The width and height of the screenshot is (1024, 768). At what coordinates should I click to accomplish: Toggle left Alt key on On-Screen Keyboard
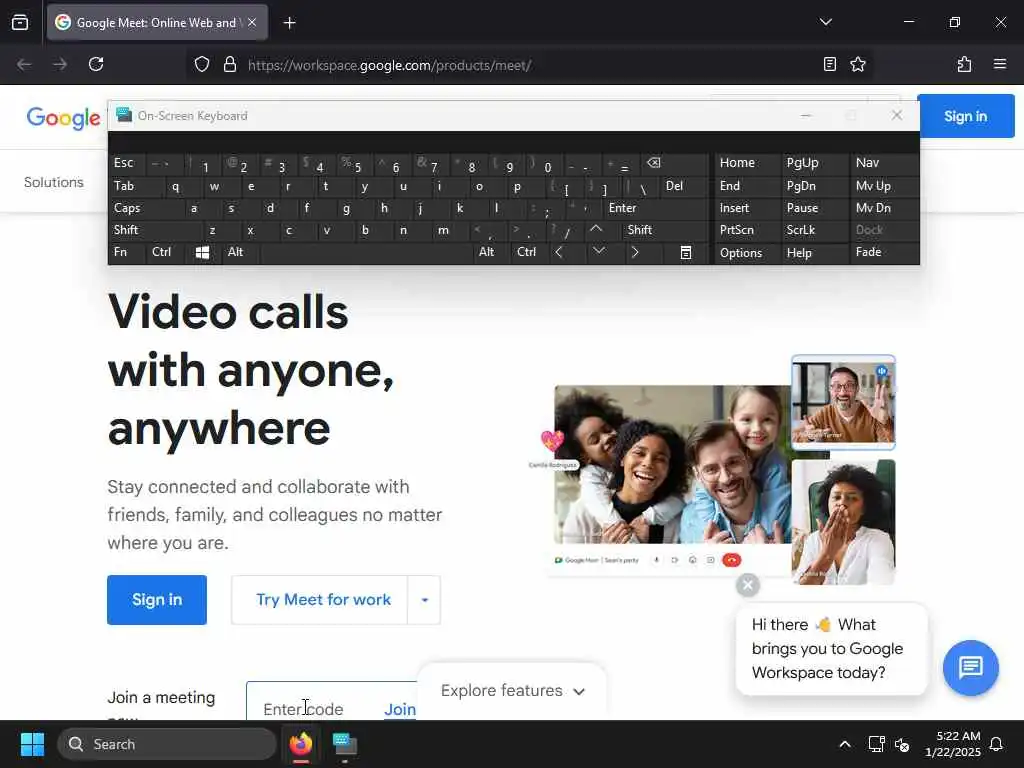tap(240, 252)
